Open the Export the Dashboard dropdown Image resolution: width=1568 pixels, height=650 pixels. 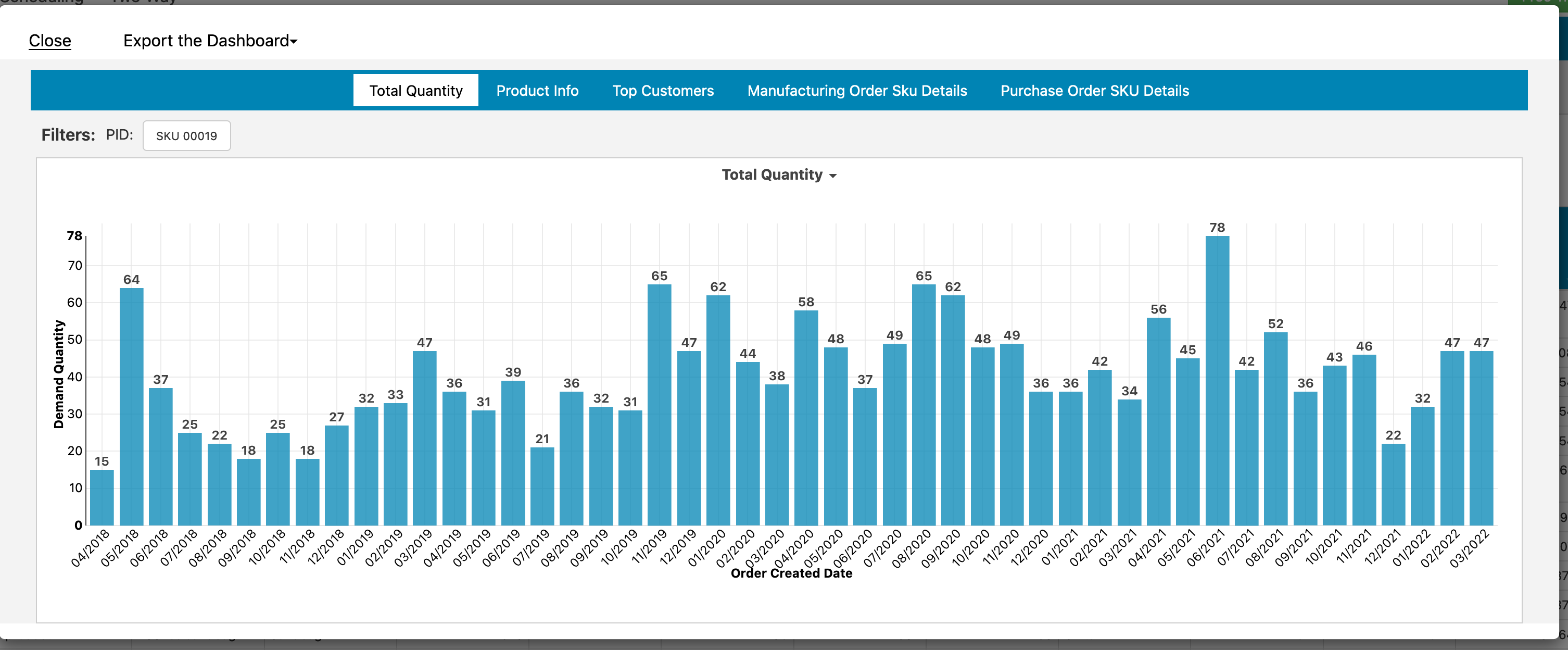coord(210,40)
